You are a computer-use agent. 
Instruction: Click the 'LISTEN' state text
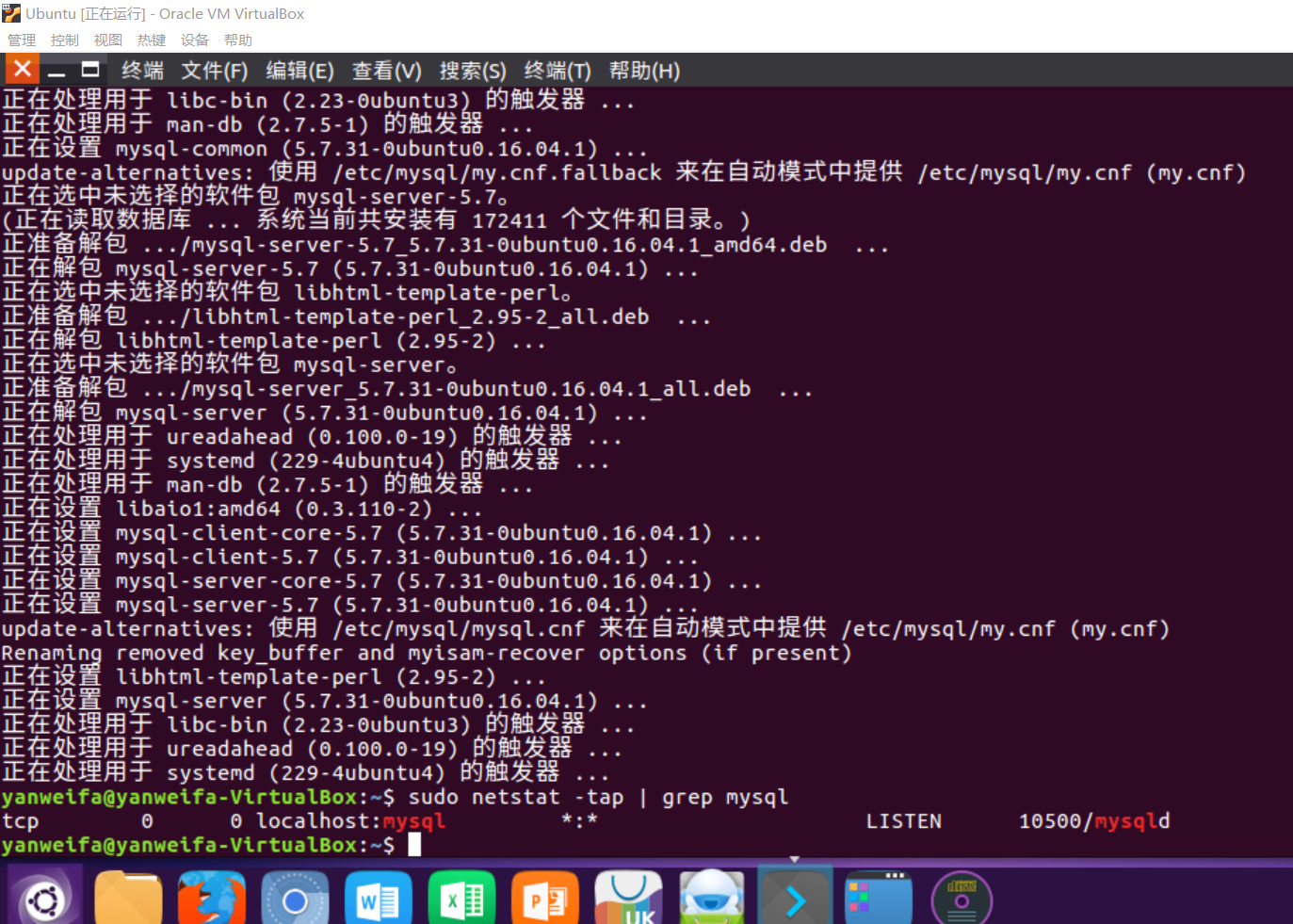(903, 821)
